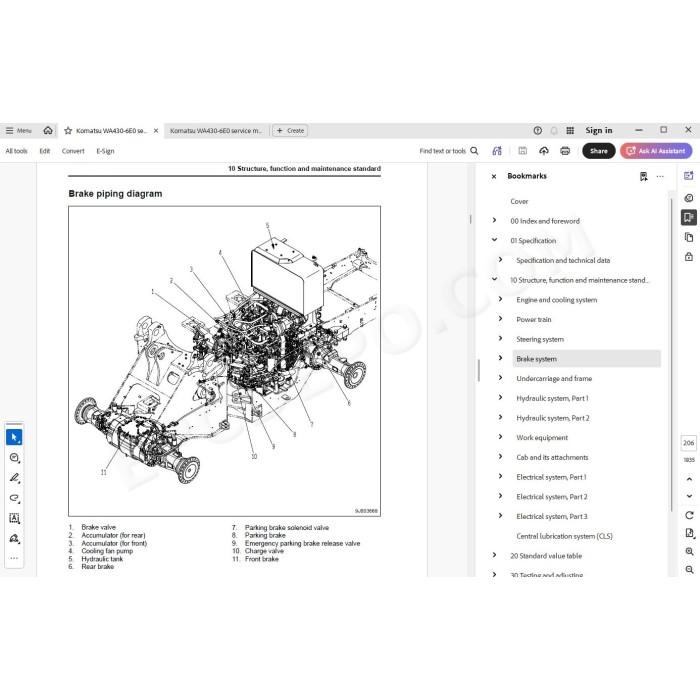Expand Specification and technical data bookmark
Image resolution: width=700 pixels, height=700 pixels.
click(500, 259)
